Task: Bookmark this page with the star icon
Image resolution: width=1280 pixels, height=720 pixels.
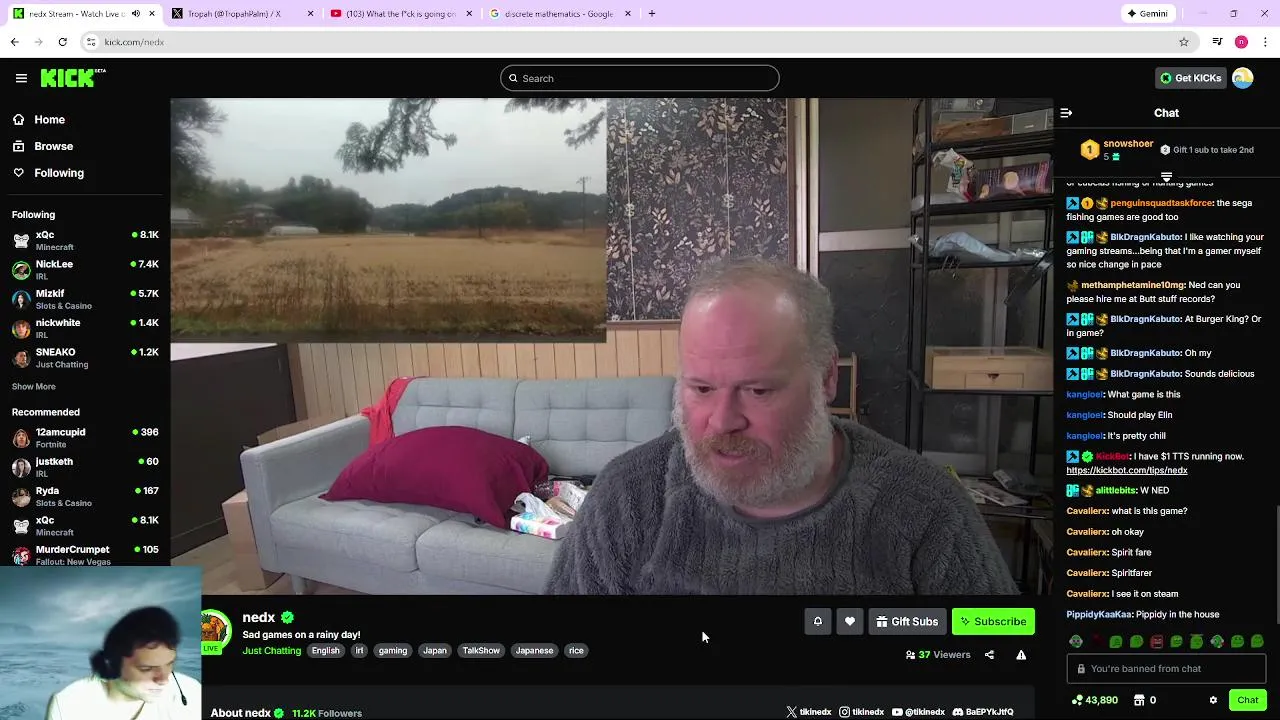Action: pos(1184,42)
